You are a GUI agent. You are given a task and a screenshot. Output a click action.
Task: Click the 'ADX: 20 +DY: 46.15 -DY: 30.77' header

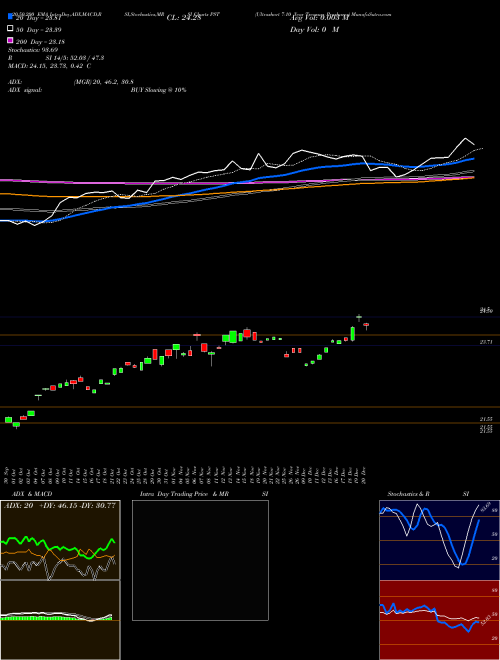tap(60, 506)
